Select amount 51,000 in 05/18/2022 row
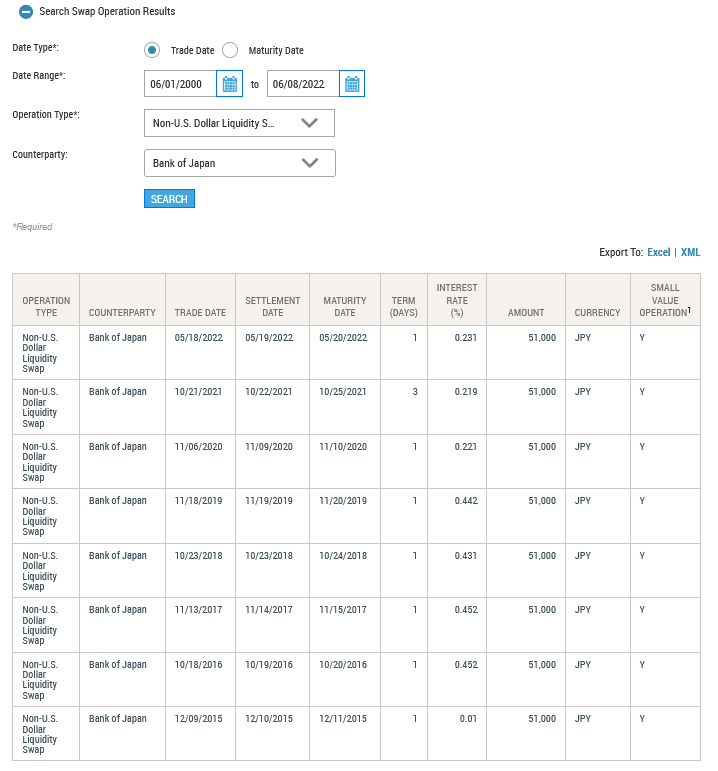718x771 pixels. point(542,338)
